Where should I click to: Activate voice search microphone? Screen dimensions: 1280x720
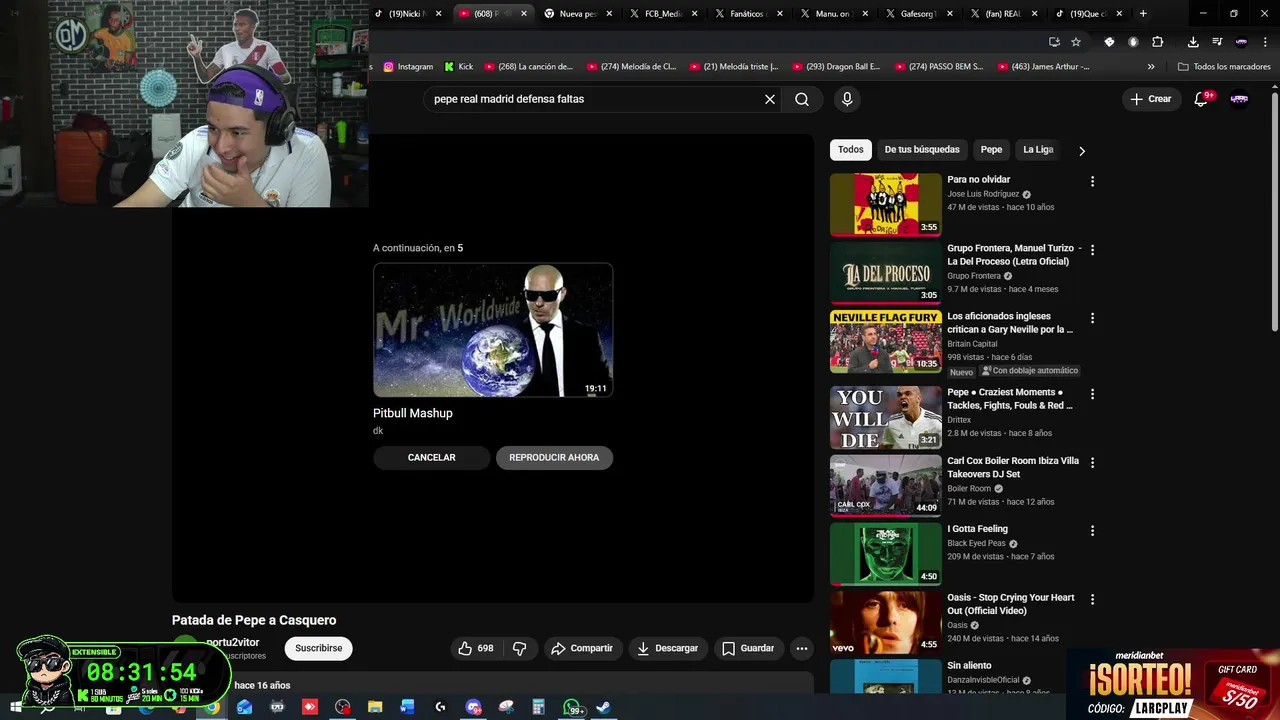click(x=847, y=99)
